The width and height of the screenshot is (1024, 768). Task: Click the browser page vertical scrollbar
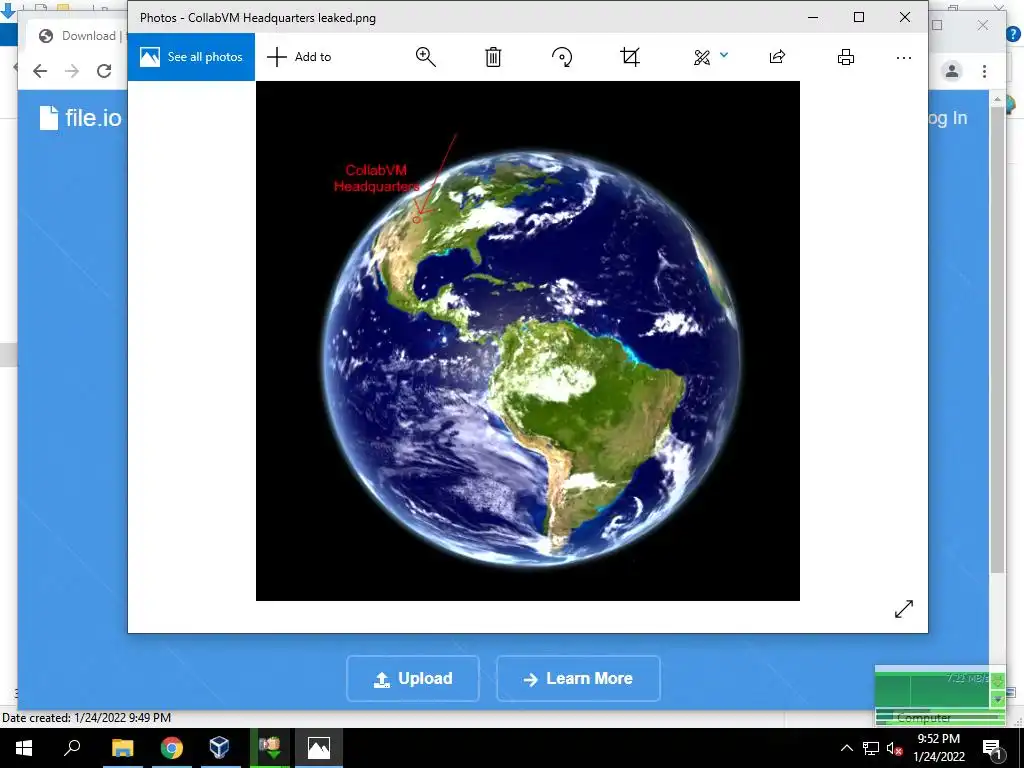point(997,340)
